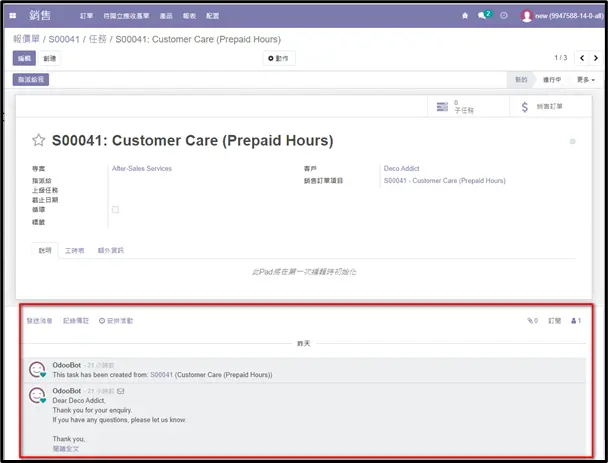Click 發送消息 send message in chatter

39,321
